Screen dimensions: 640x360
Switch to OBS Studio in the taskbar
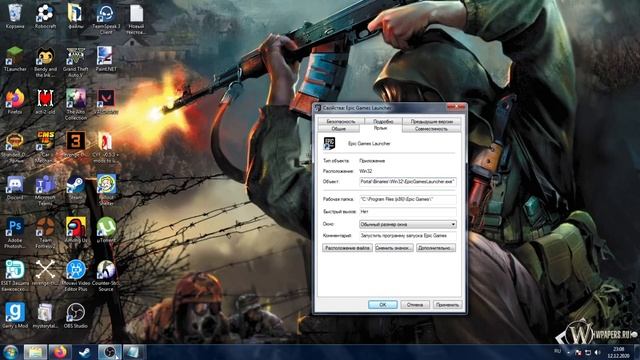point(109,352)
